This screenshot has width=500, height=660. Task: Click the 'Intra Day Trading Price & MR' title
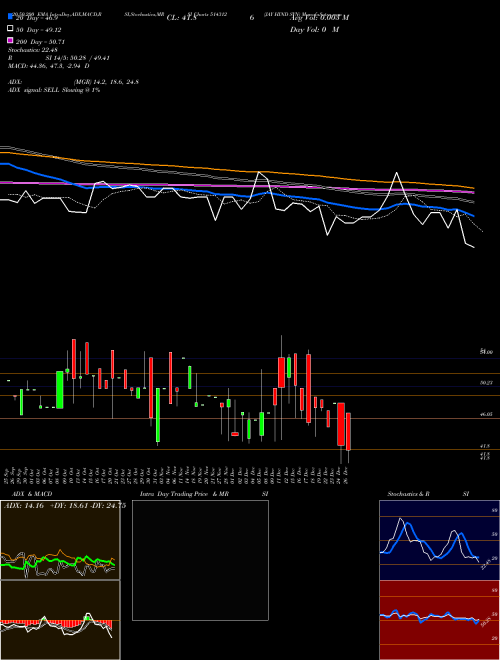(x=184, y=494)
